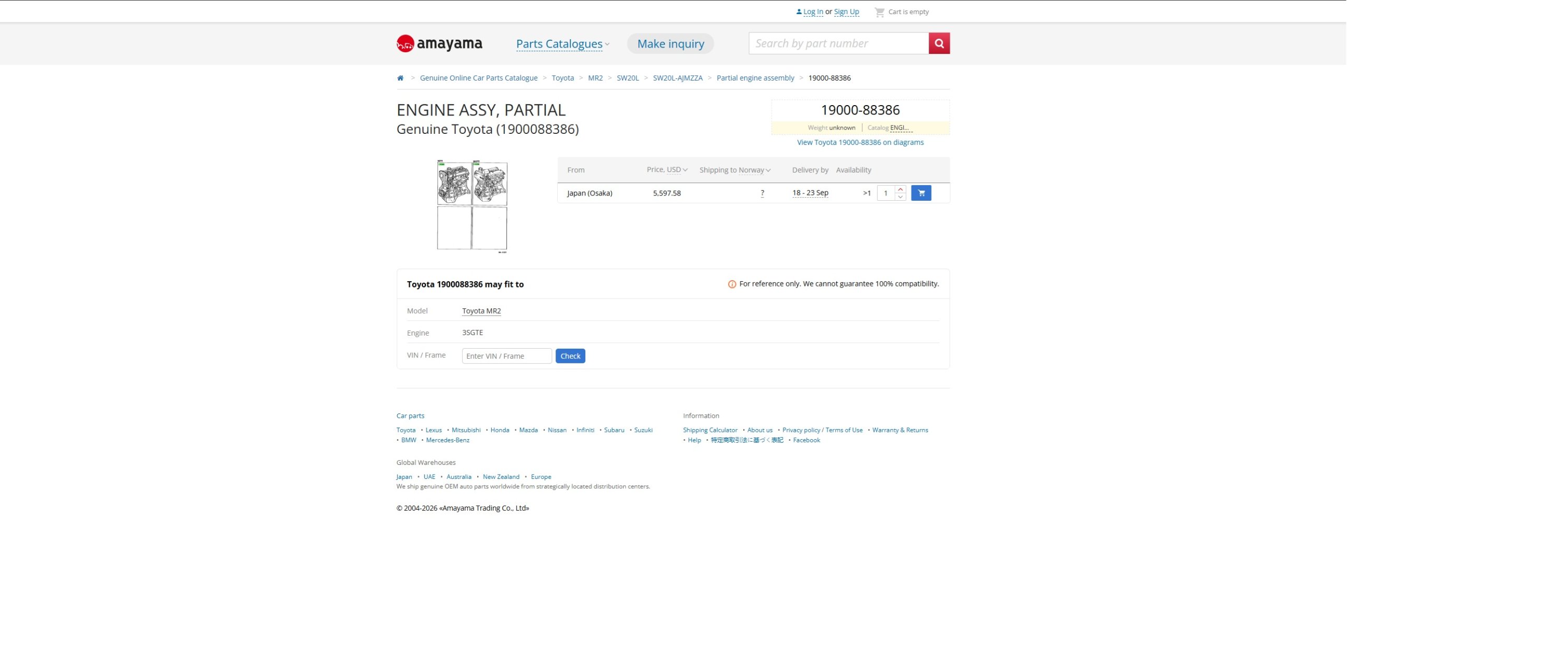
Task: Open Partial engine assembly breadcrumb
Action: tap(755, 78)
